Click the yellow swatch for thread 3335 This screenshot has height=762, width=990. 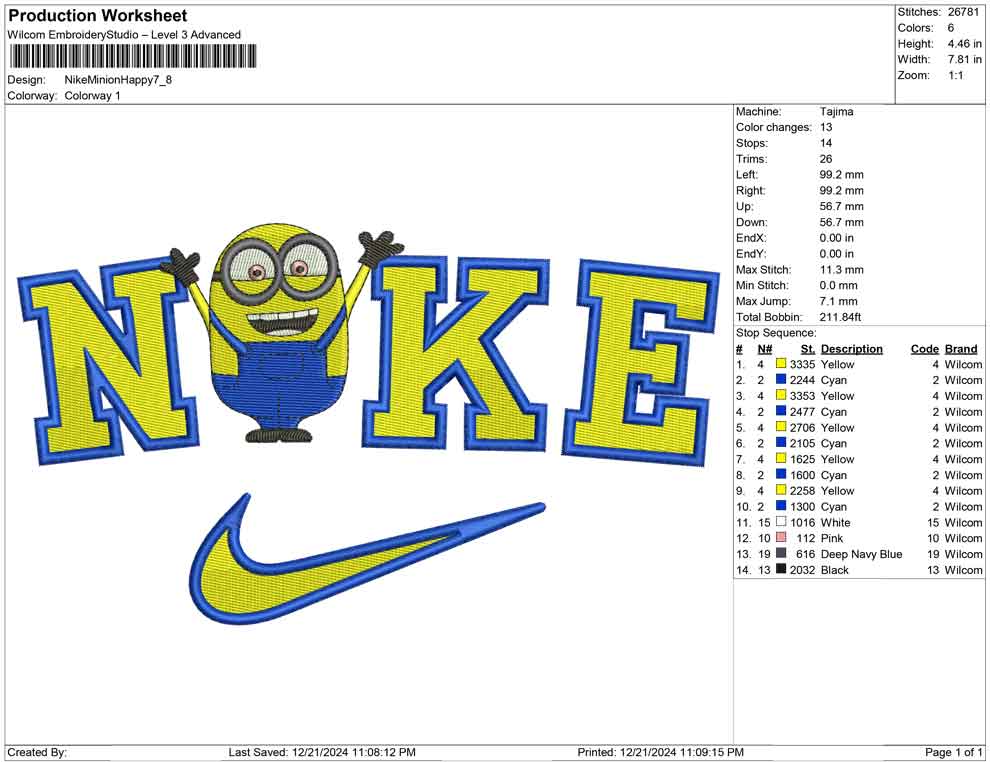(781, 364)
